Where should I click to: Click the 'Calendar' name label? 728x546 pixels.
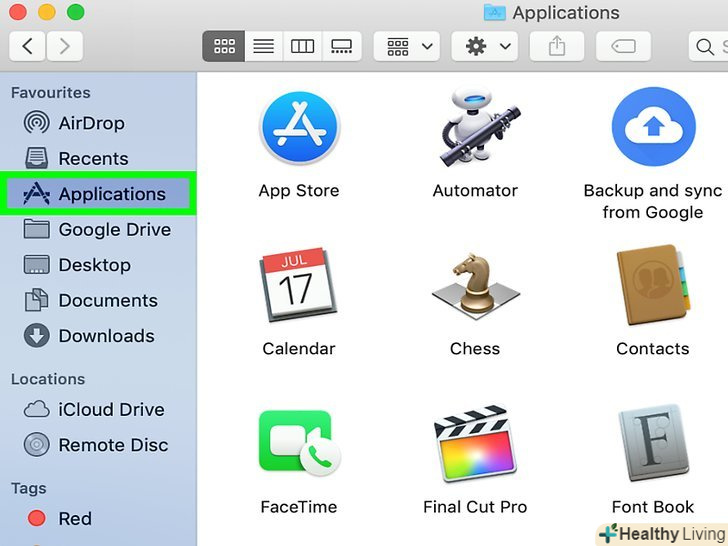299,348
